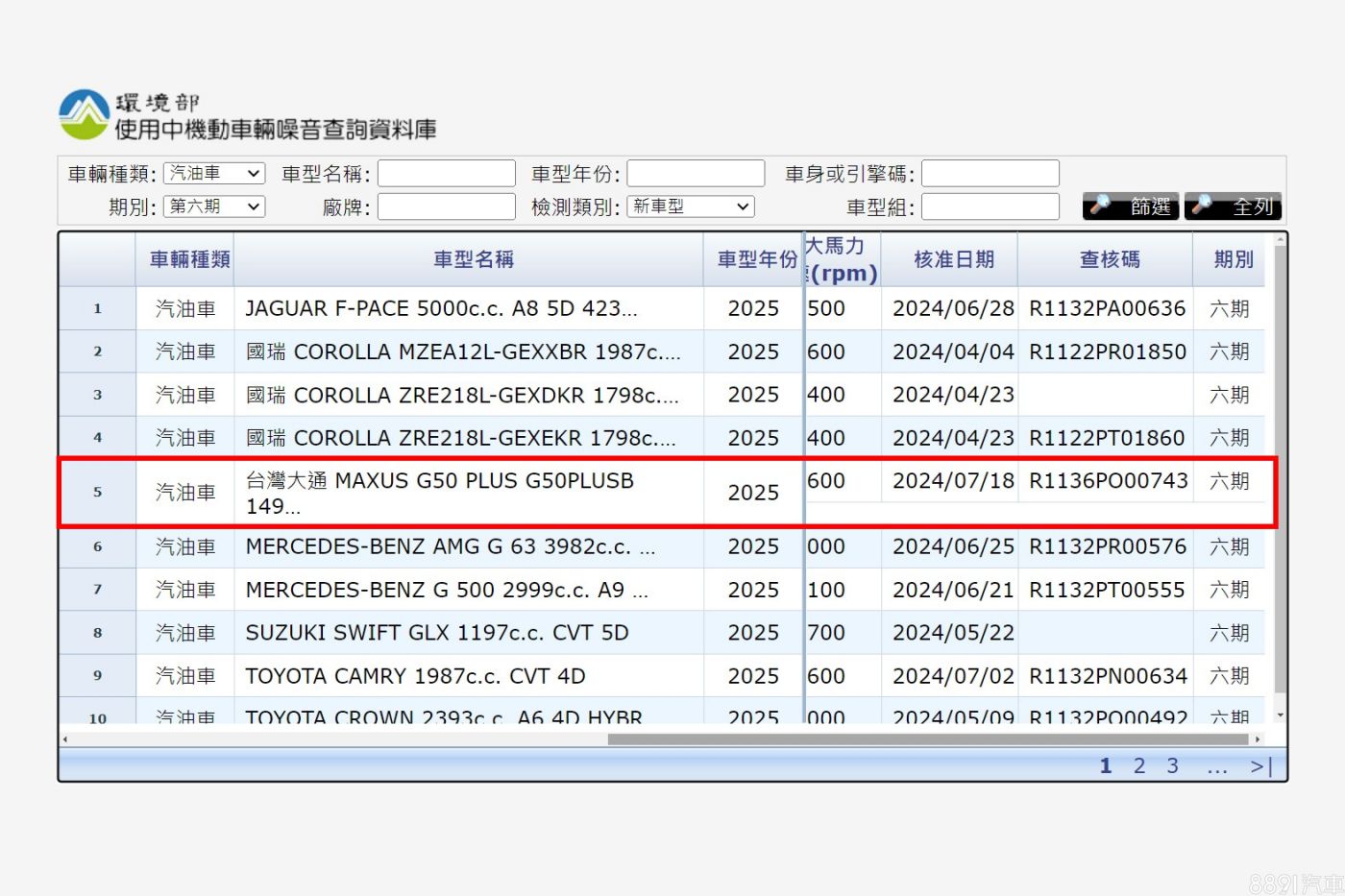Click into the 車型組 field
This screenshot has height=896, width=1345.
(x=990, y=206)
